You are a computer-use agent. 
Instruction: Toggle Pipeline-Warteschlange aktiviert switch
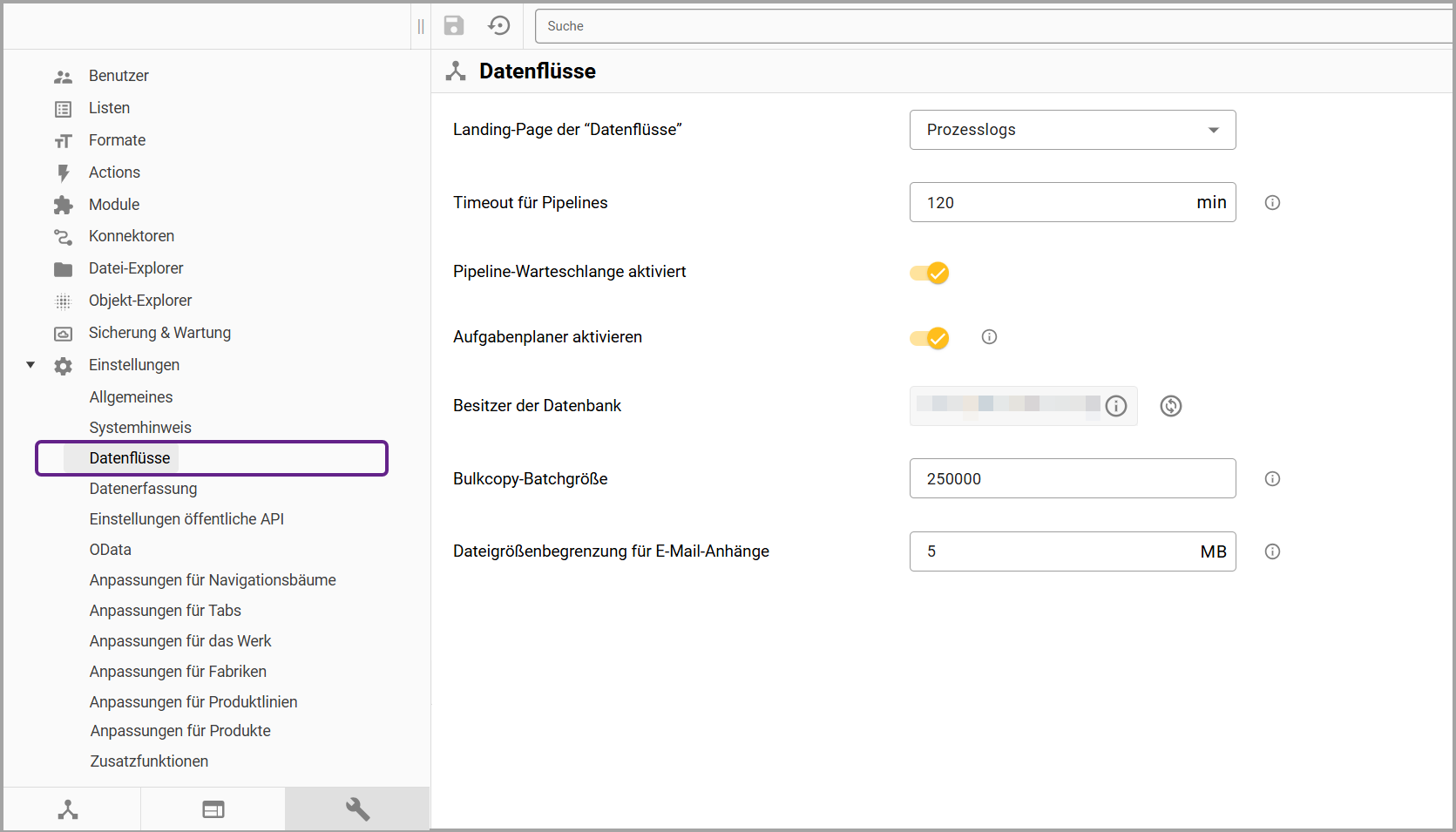click(x=930, y=273)
